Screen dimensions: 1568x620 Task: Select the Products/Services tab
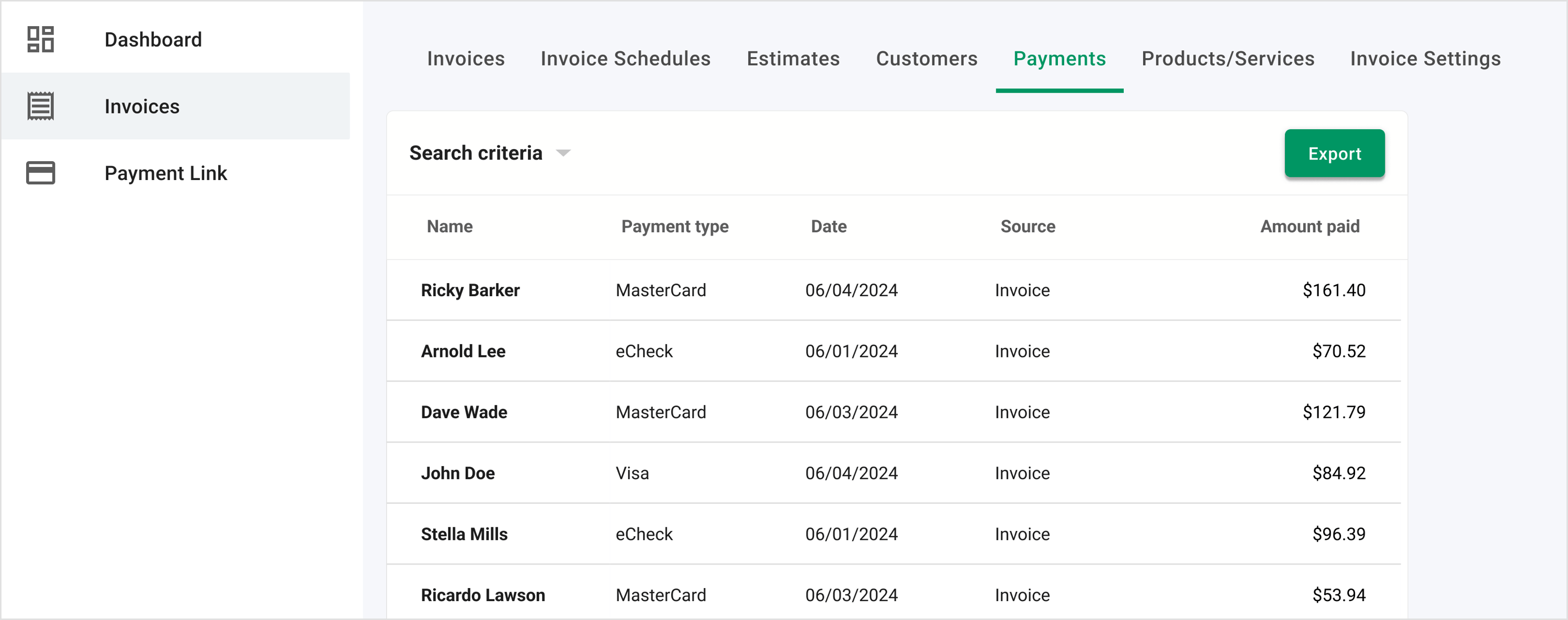pos(1228,59)
